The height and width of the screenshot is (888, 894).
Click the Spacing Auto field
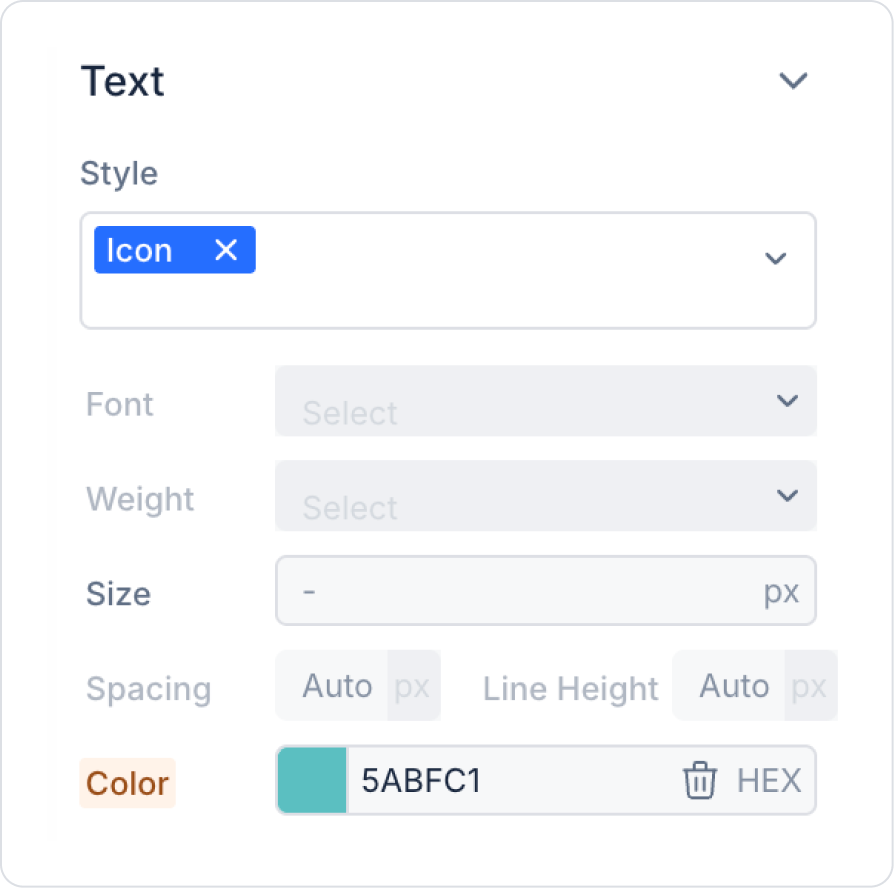click(337, 687)
